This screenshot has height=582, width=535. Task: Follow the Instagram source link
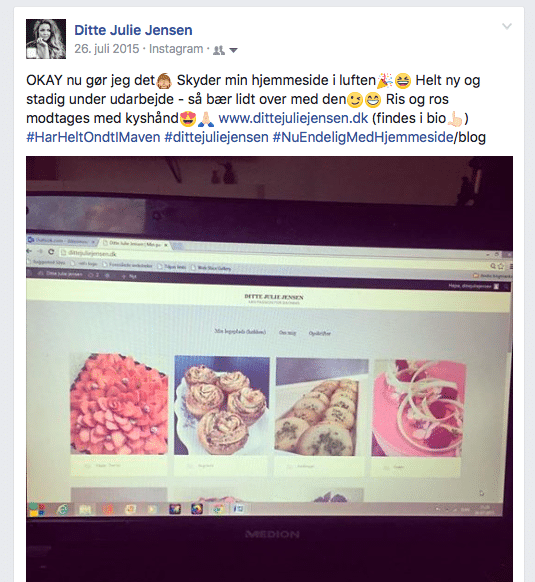tap(176, 49)
